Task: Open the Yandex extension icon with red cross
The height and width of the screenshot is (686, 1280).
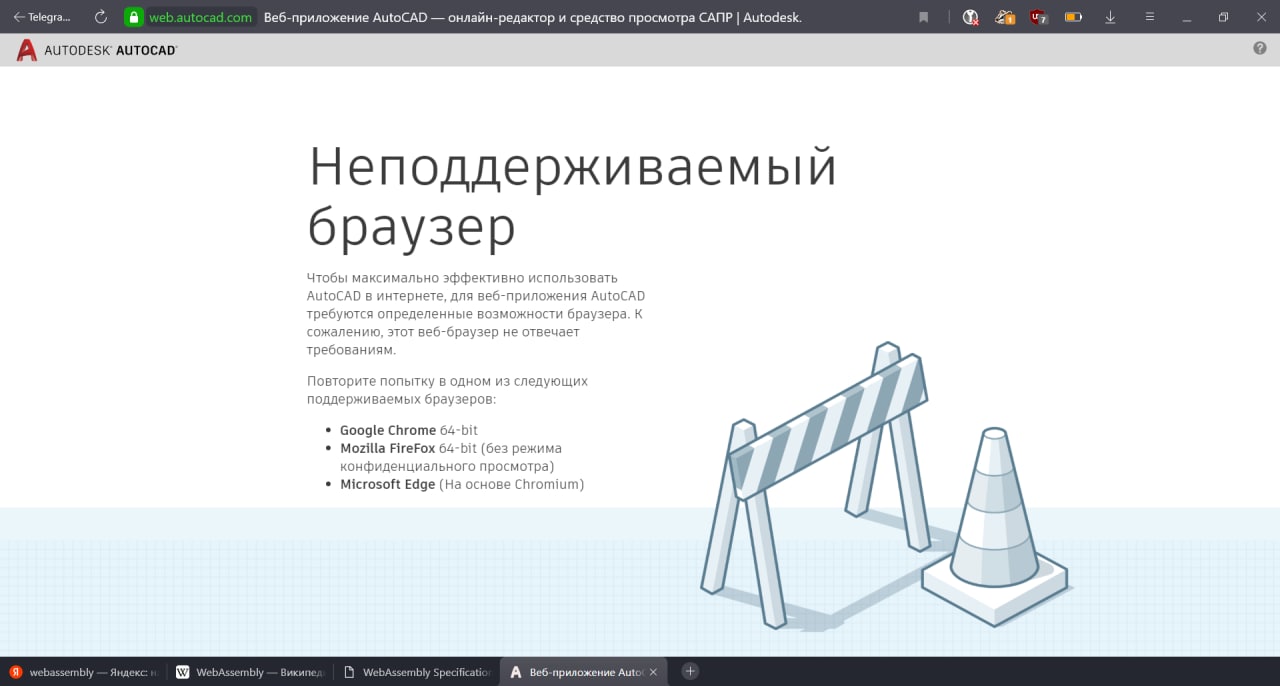Action: coord(970,17)
